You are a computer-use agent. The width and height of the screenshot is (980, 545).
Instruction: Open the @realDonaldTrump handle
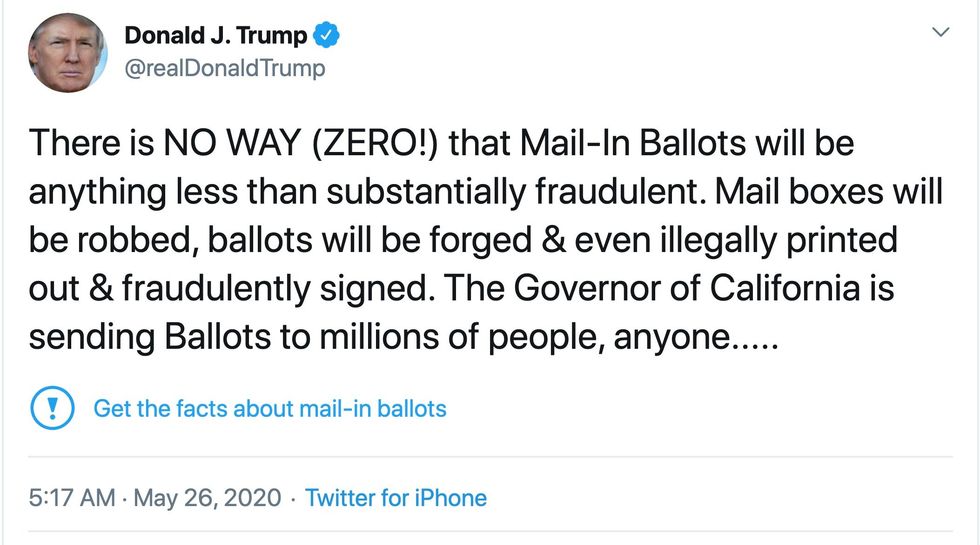tap(224, 68)
